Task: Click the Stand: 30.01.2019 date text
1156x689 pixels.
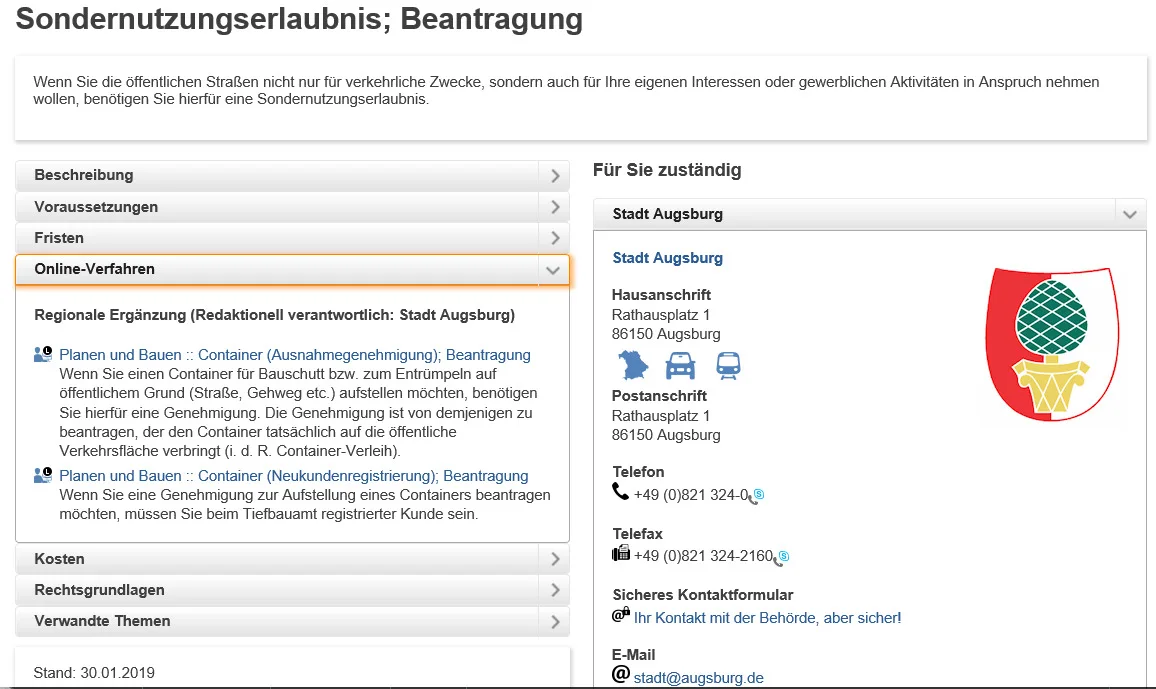Action: (x=94, y=673)
